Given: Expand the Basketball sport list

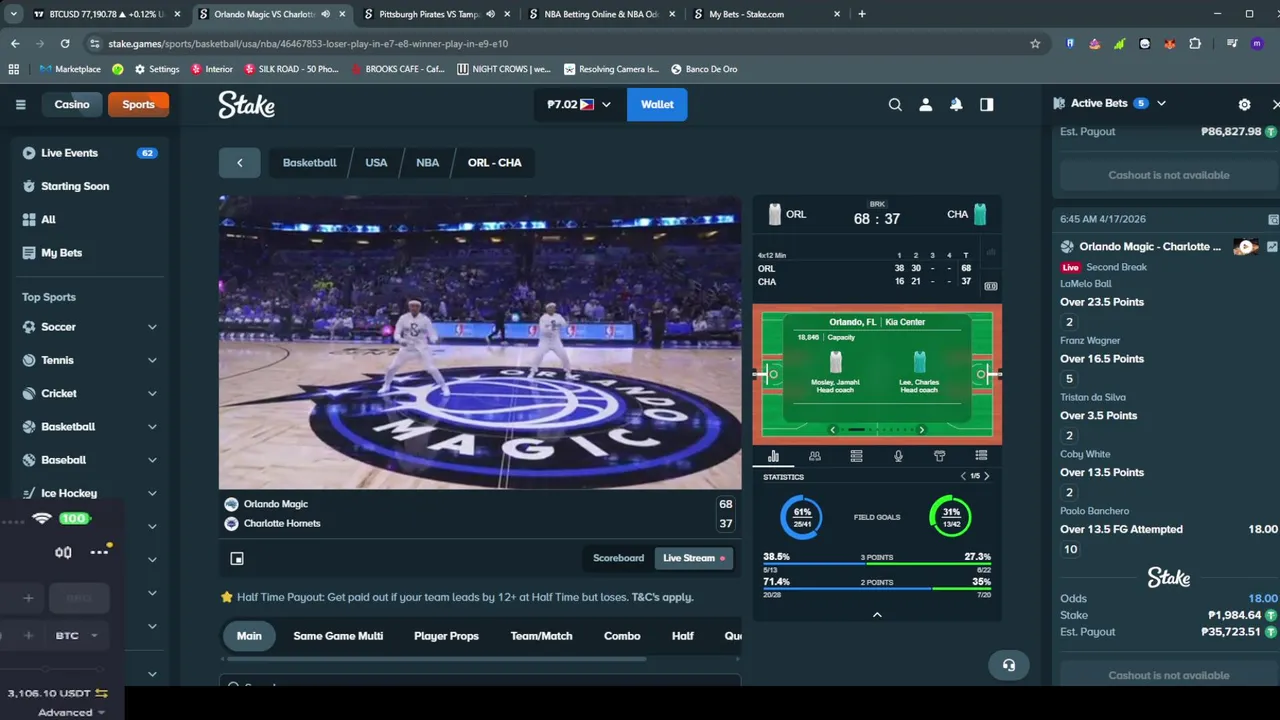Looking at the screenshot, I should tap(152, 427).
